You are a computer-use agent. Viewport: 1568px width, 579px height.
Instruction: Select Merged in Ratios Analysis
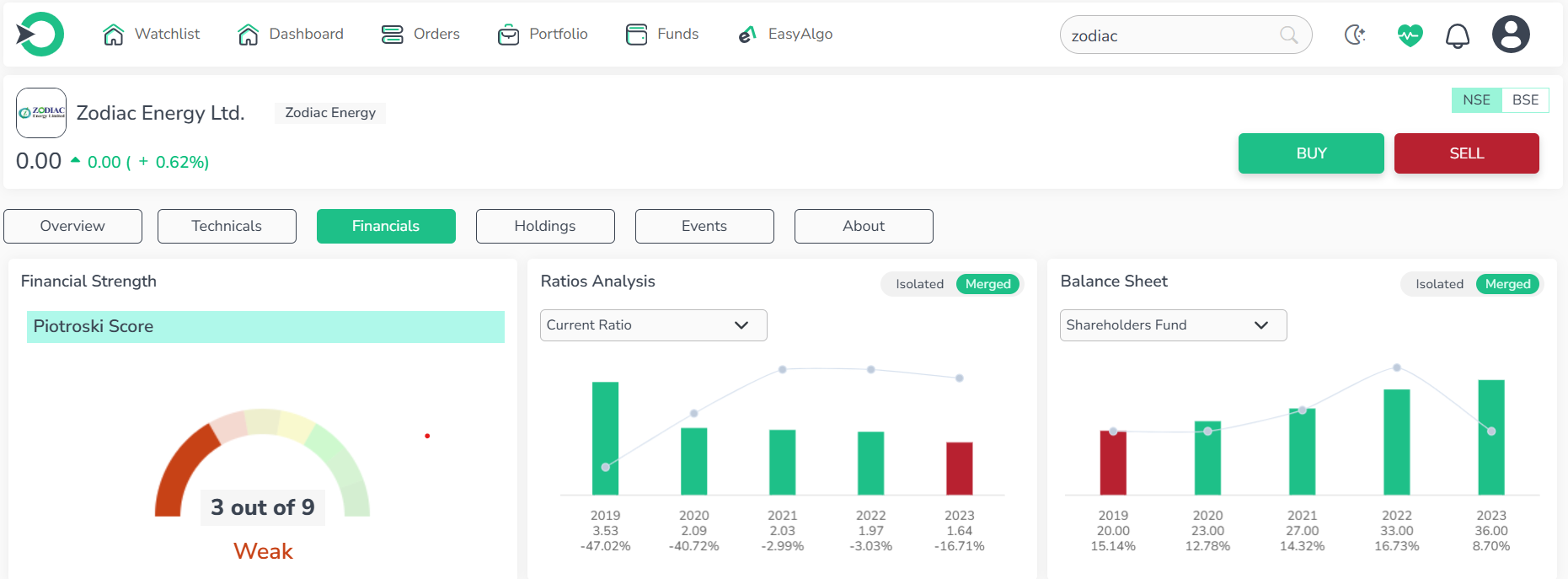click(x=988, y=284)
